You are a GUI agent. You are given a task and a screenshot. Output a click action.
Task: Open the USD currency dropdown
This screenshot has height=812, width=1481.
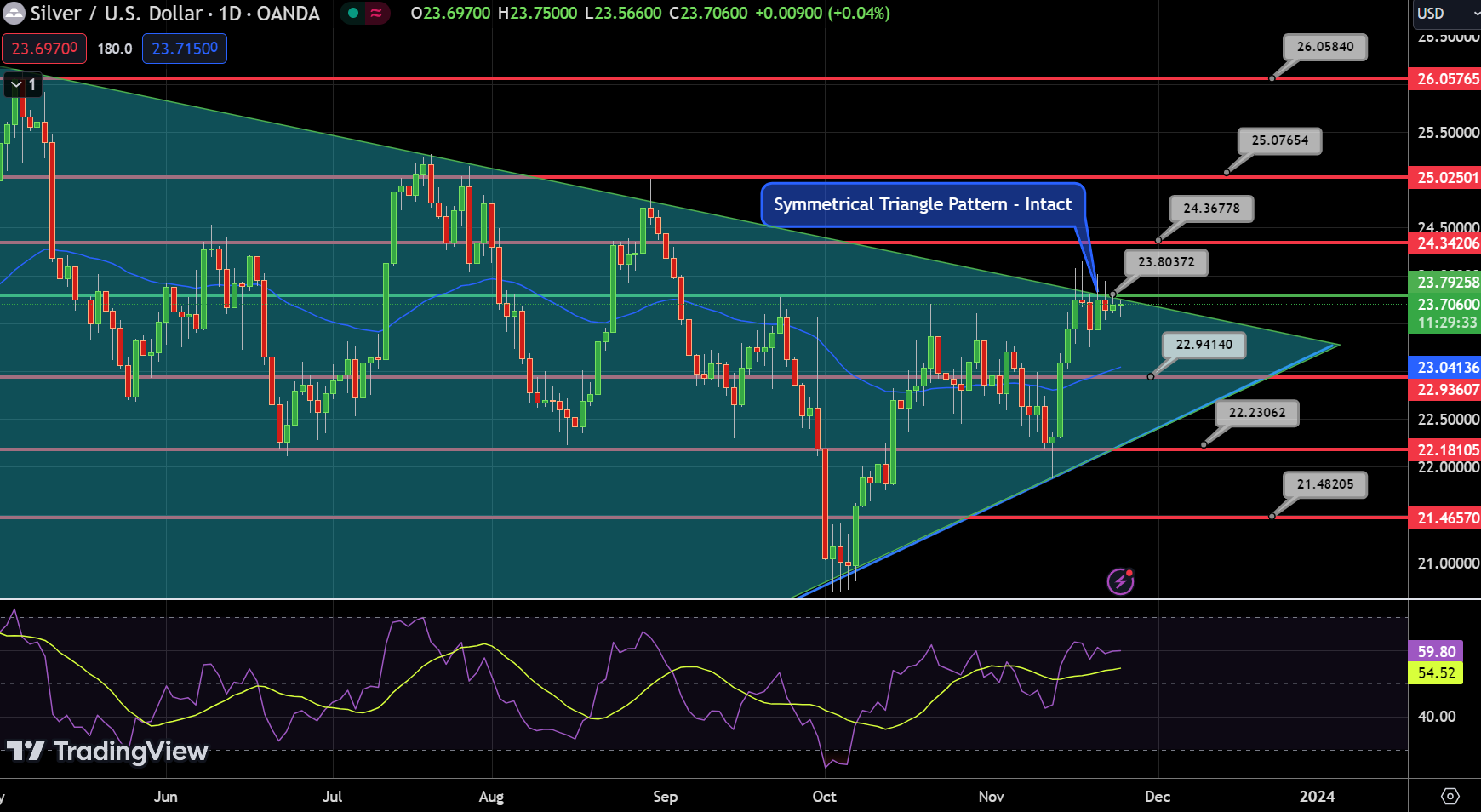click(1446, 13)
